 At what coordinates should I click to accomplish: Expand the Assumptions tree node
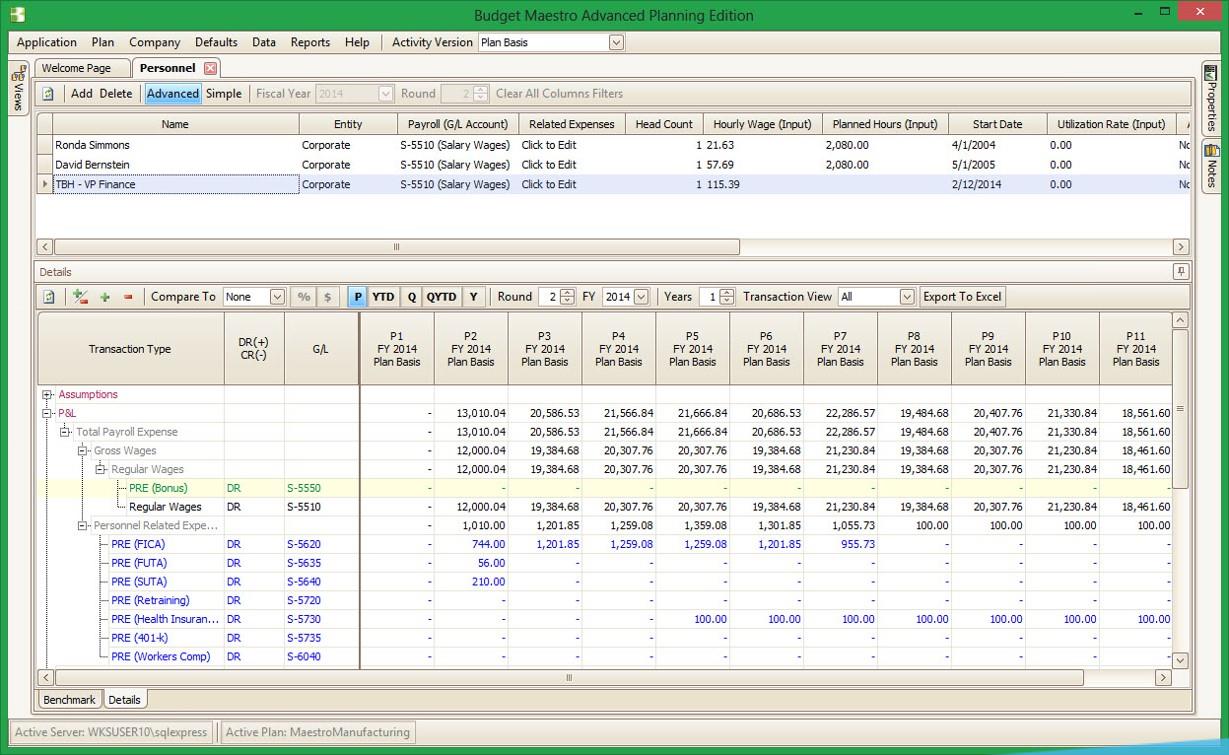click(47, 394)
